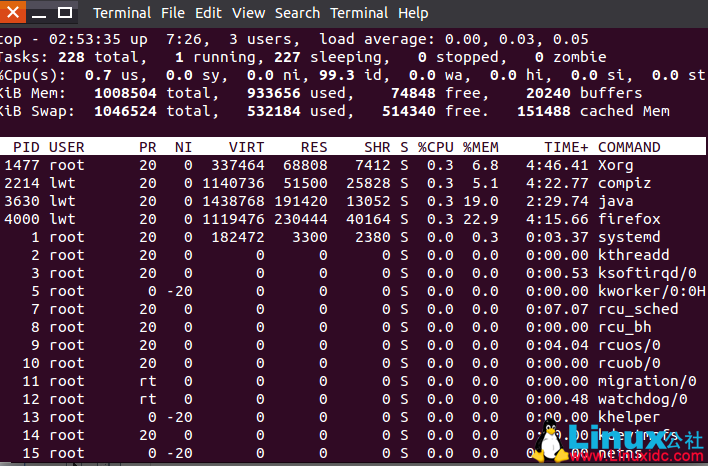Click the COMMAND column header
Screen dimensions: 708x466
[629, 147]
